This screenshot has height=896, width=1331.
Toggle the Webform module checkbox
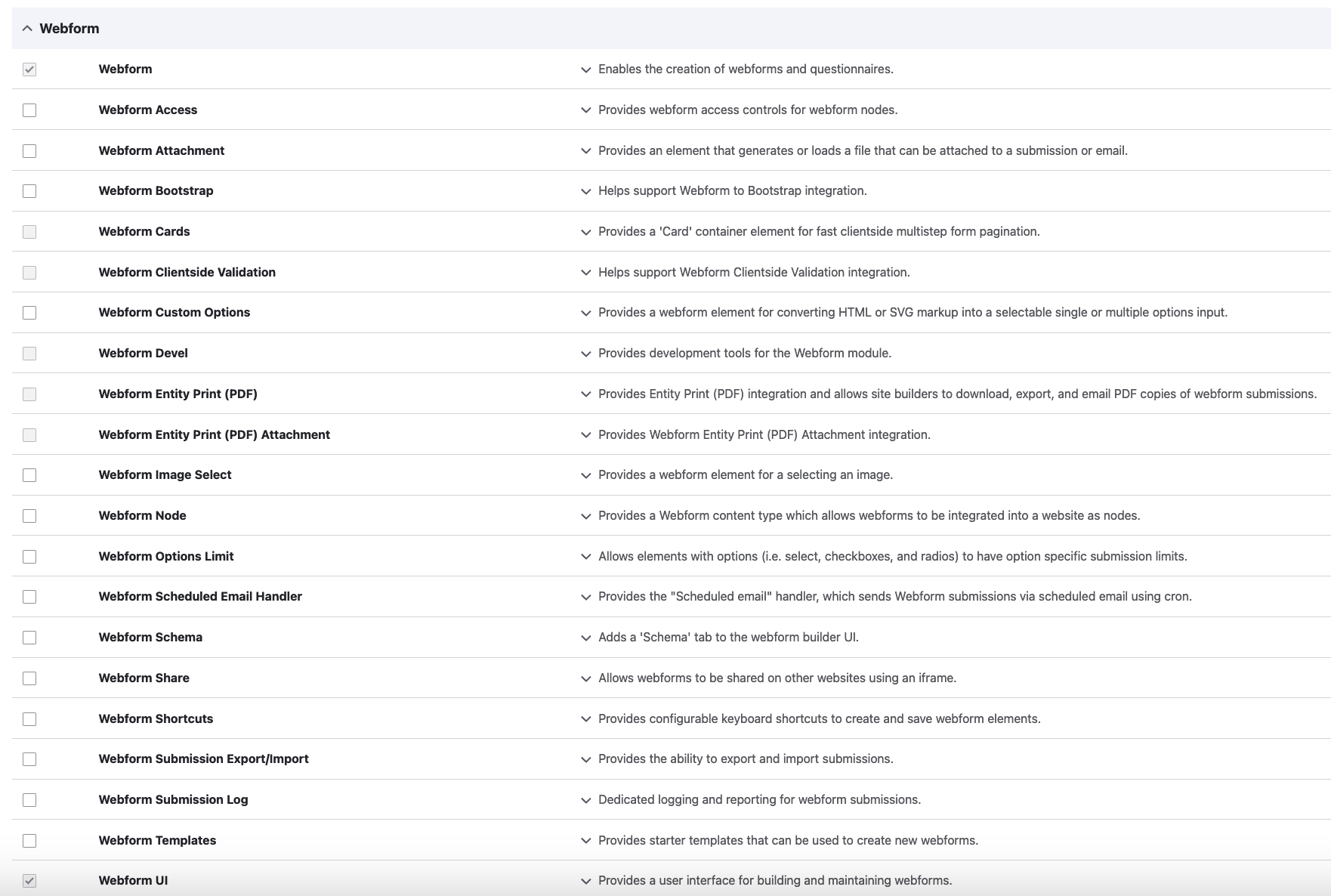coord(29,70)
